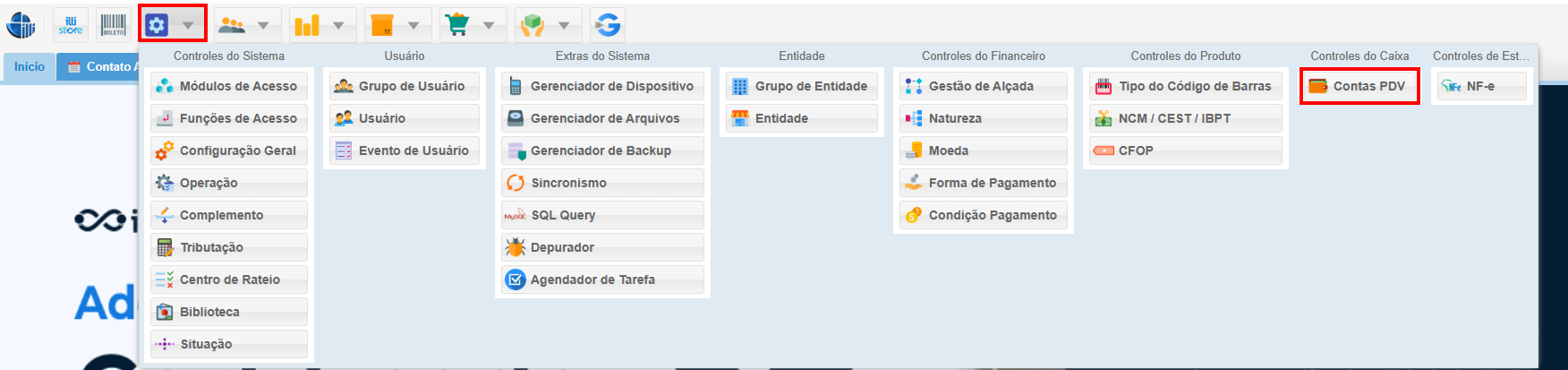1568x370 pixels.
Task: Click the Boleto barcode toolbar icon
Action: [114, 25]
